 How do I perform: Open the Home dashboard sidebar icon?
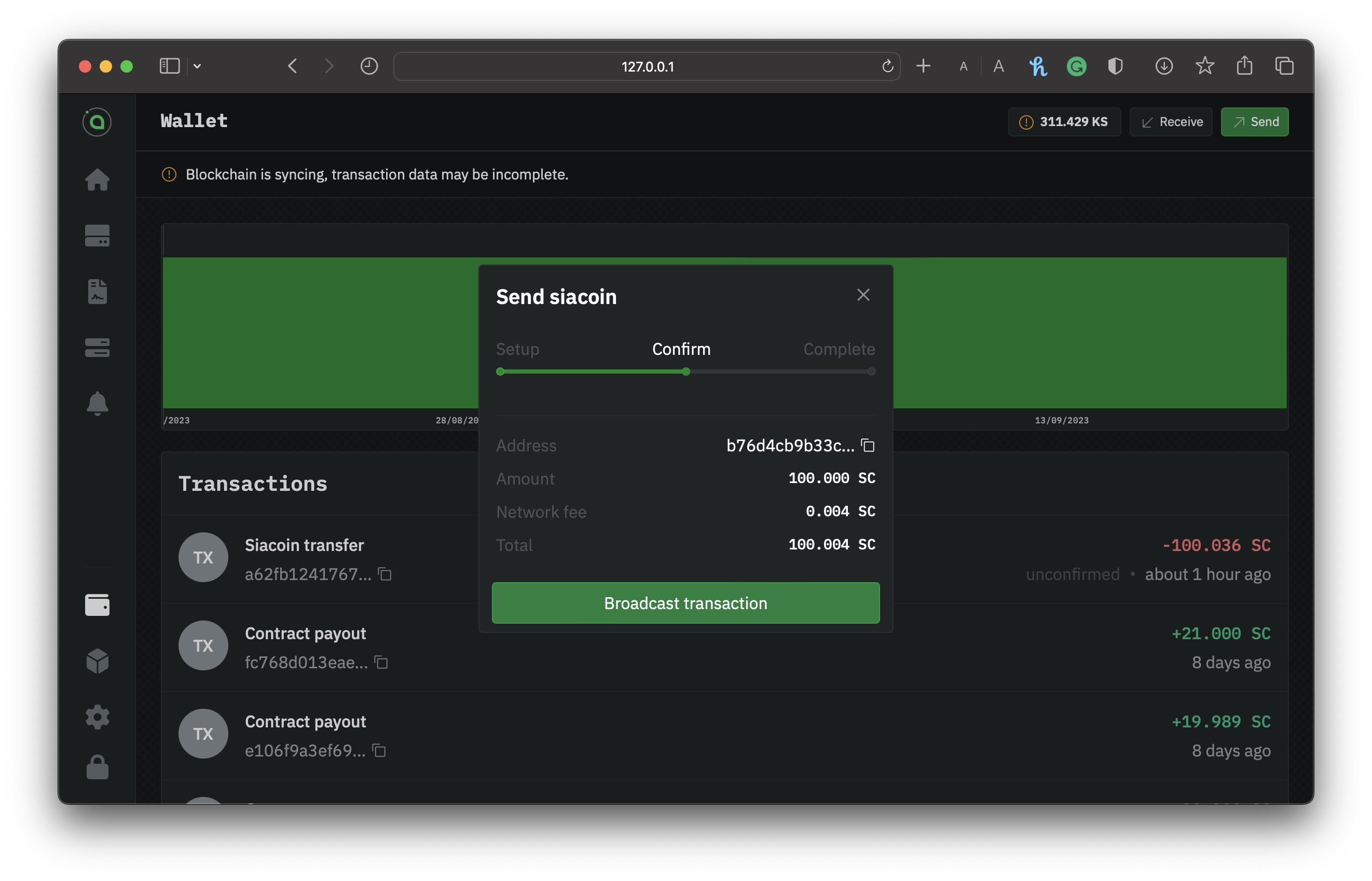tap(97, 180)
